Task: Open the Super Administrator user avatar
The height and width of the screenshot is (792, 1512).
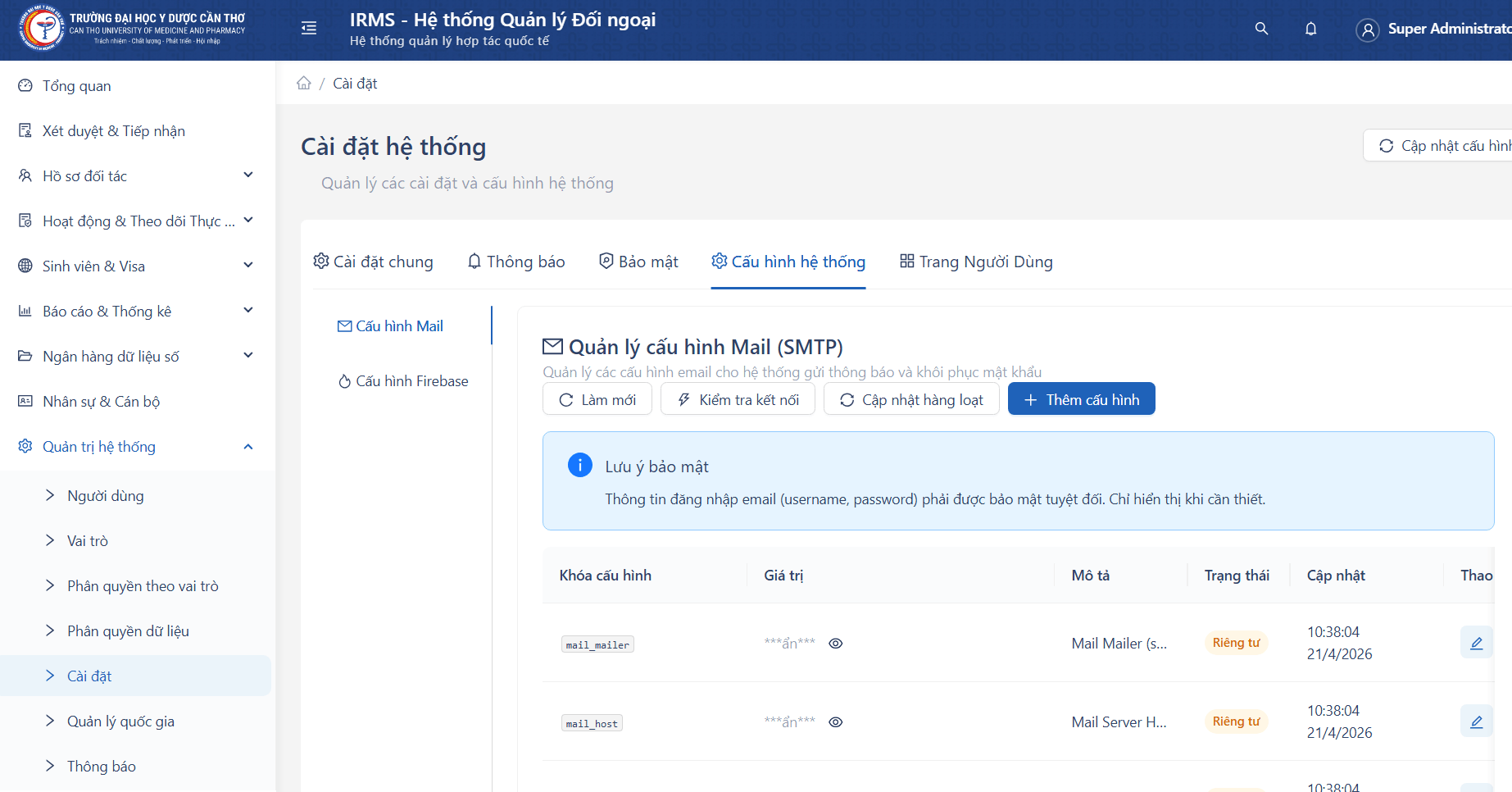Action: [x=1367, y=30]
